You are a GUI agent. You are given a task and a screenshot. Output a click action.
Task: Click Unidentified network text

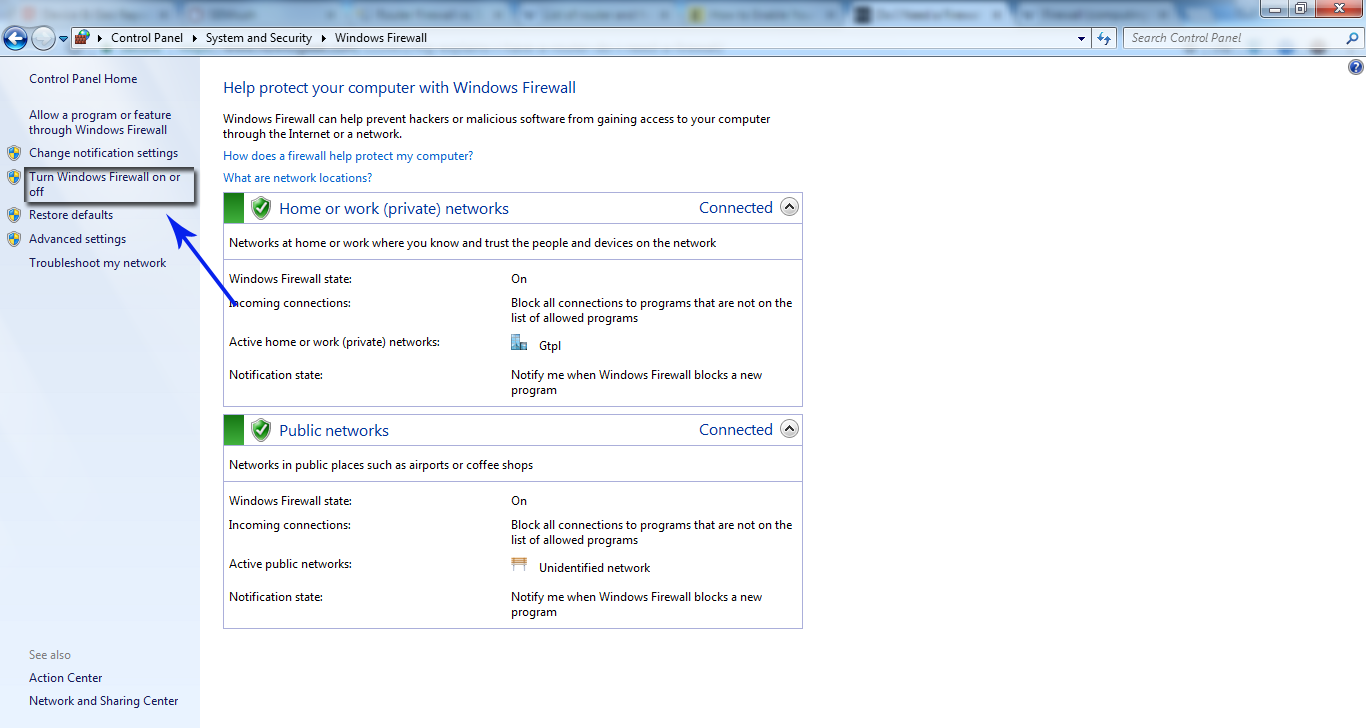[594, 568]
